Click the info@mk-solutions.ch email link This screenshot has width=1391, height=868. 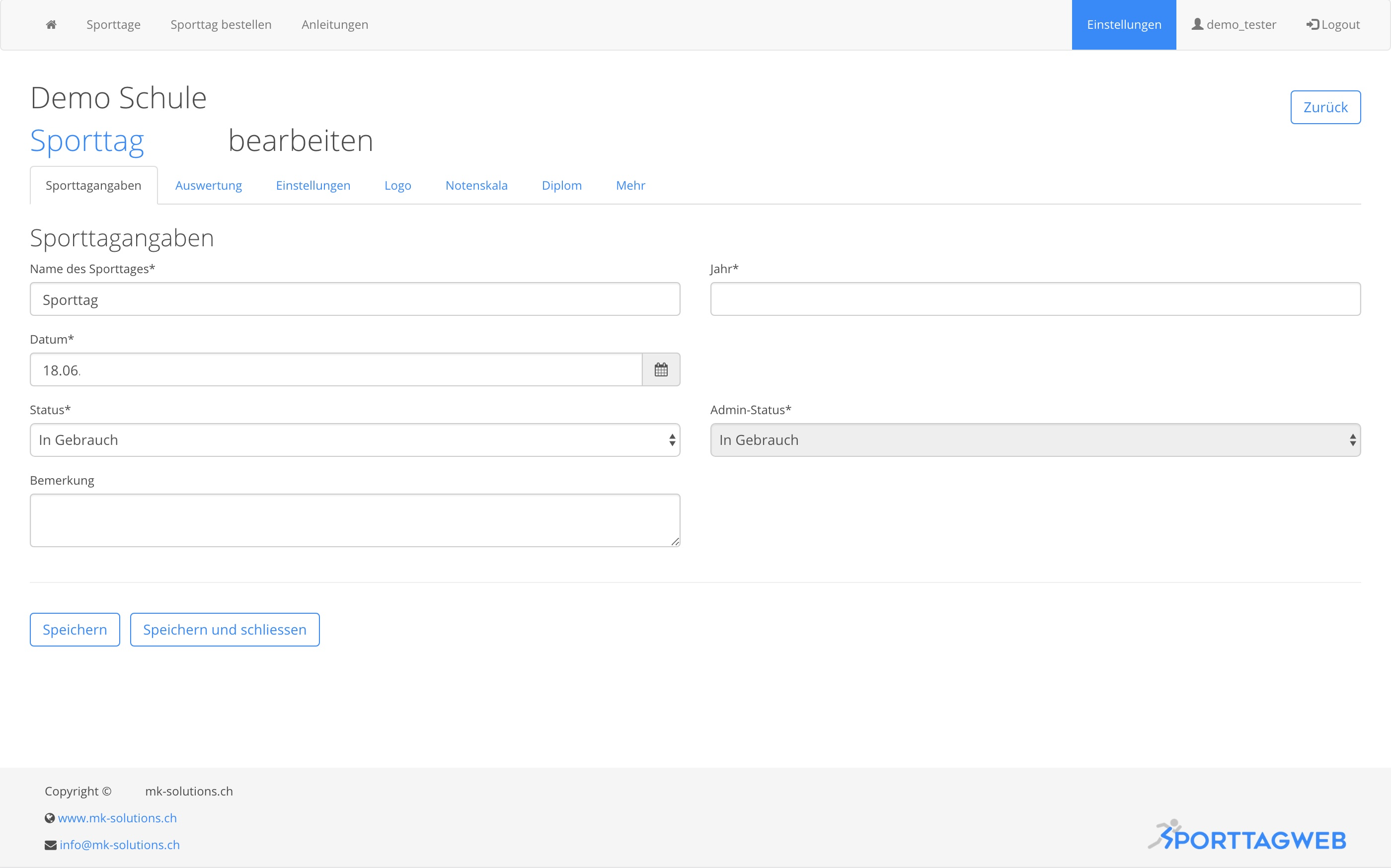click(119, 845)
